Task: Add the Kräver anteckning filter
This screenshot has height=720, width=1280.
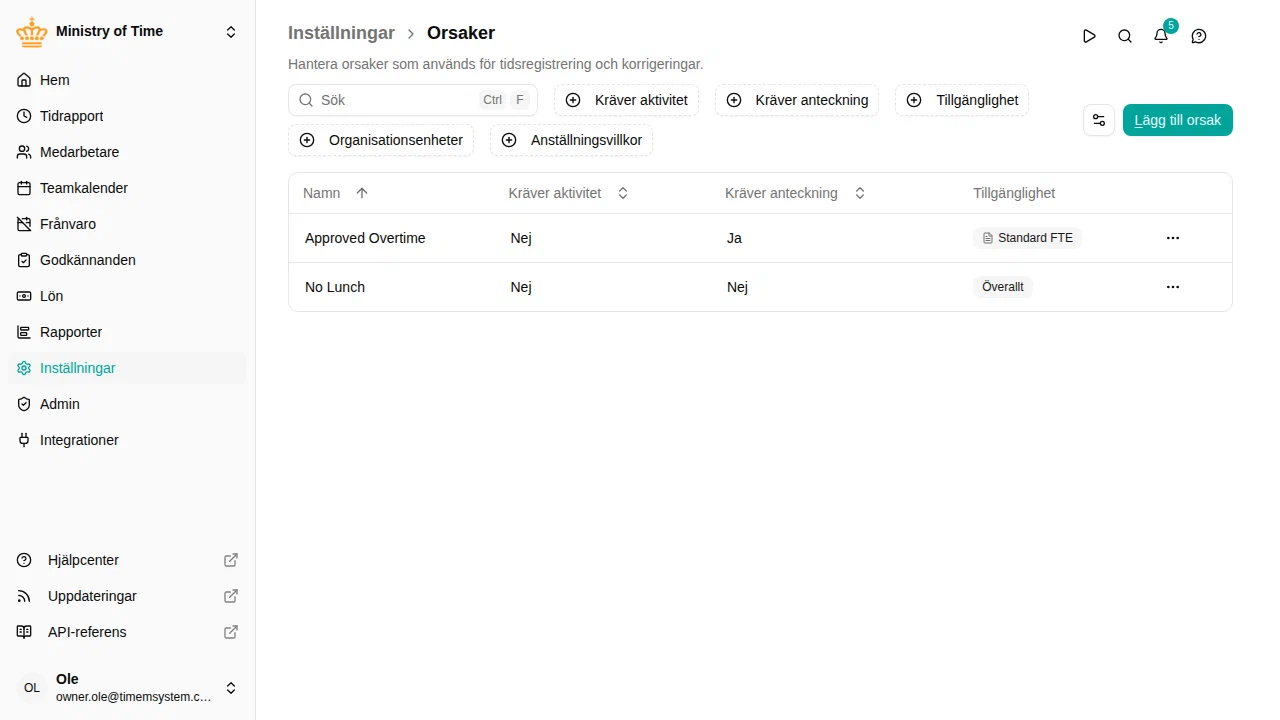Action: click(x=797, y=100)
